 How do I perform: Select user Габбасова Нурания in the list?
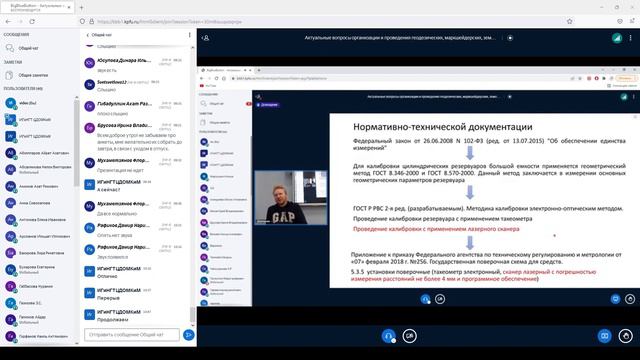point(40,287)
